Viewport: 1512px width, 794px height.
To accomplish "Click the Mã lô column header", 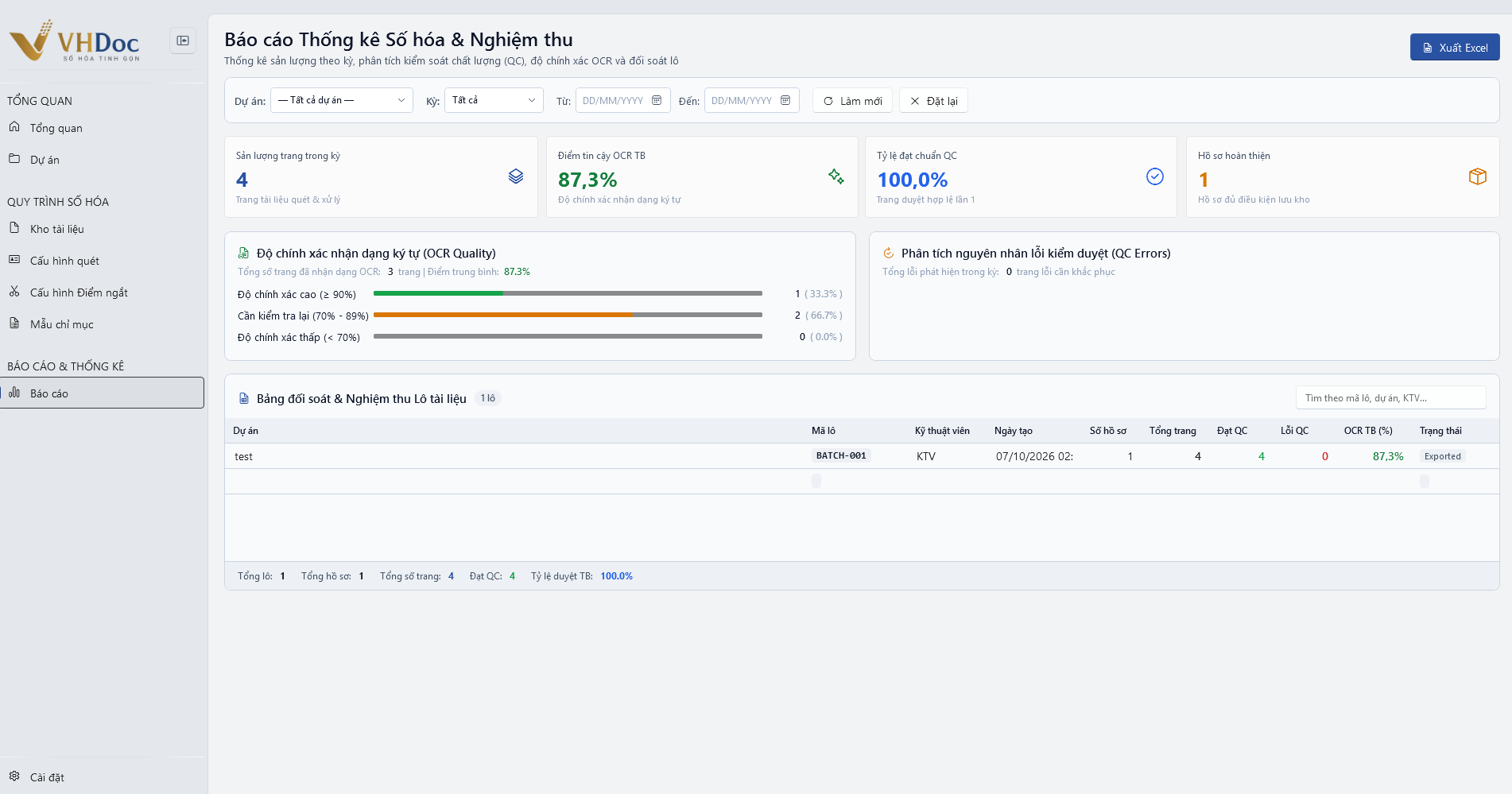I will coord(824,431).
